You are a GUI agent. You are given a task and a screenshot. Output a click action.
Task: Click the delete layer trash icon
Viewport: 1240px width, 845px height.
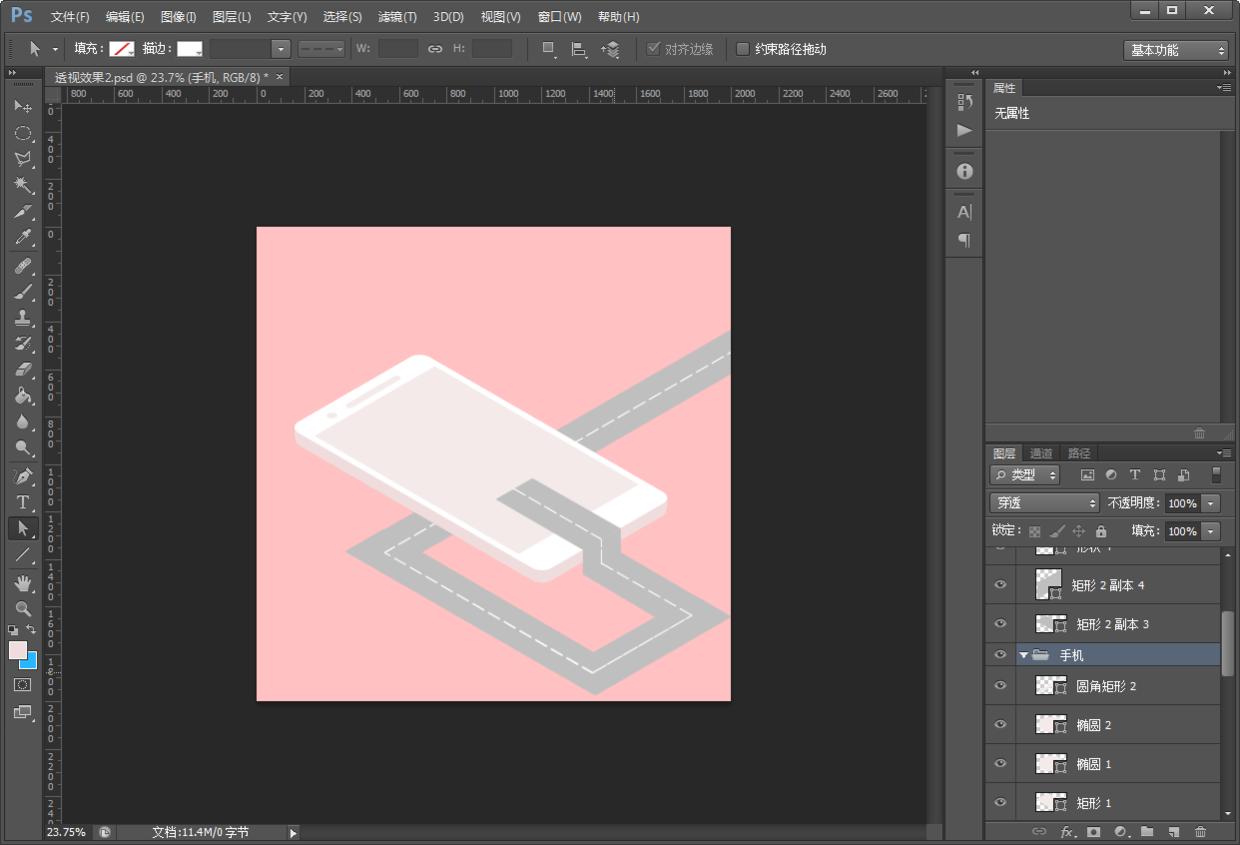click(x=1200, y=831)
